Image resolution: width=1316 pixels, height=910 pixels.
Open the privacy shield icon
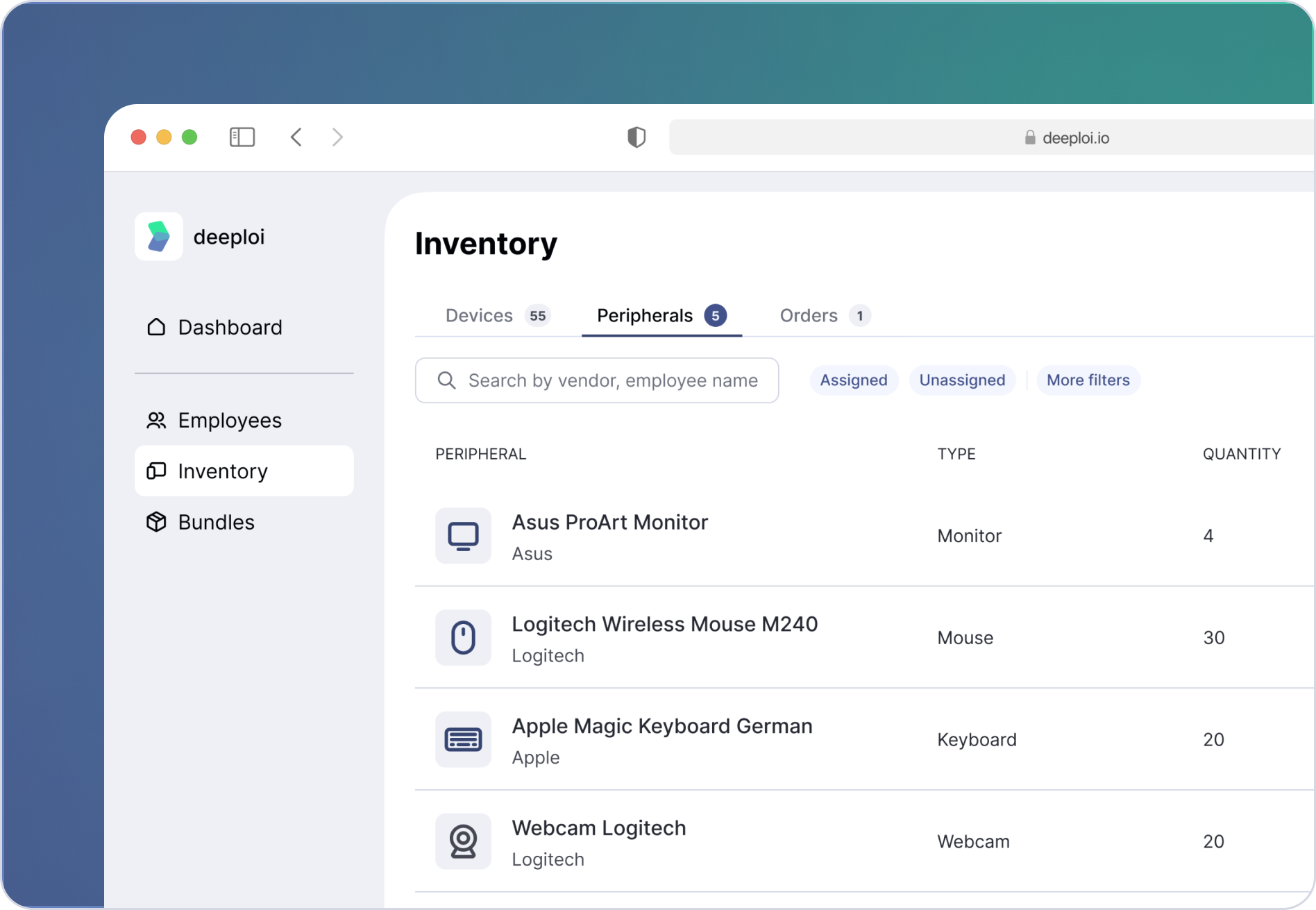[636, 137]
